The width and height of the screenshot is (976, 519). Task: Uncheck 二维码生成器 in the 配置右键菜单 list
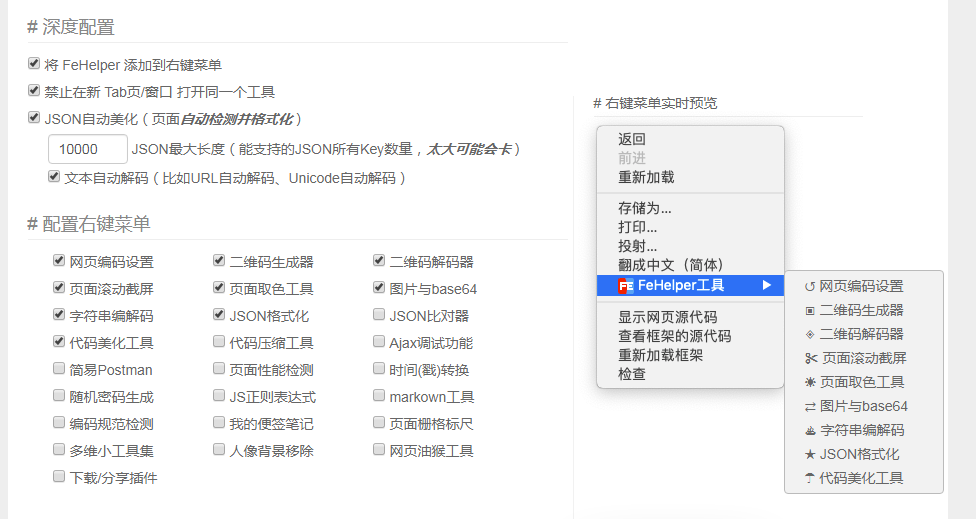point(219,260)
